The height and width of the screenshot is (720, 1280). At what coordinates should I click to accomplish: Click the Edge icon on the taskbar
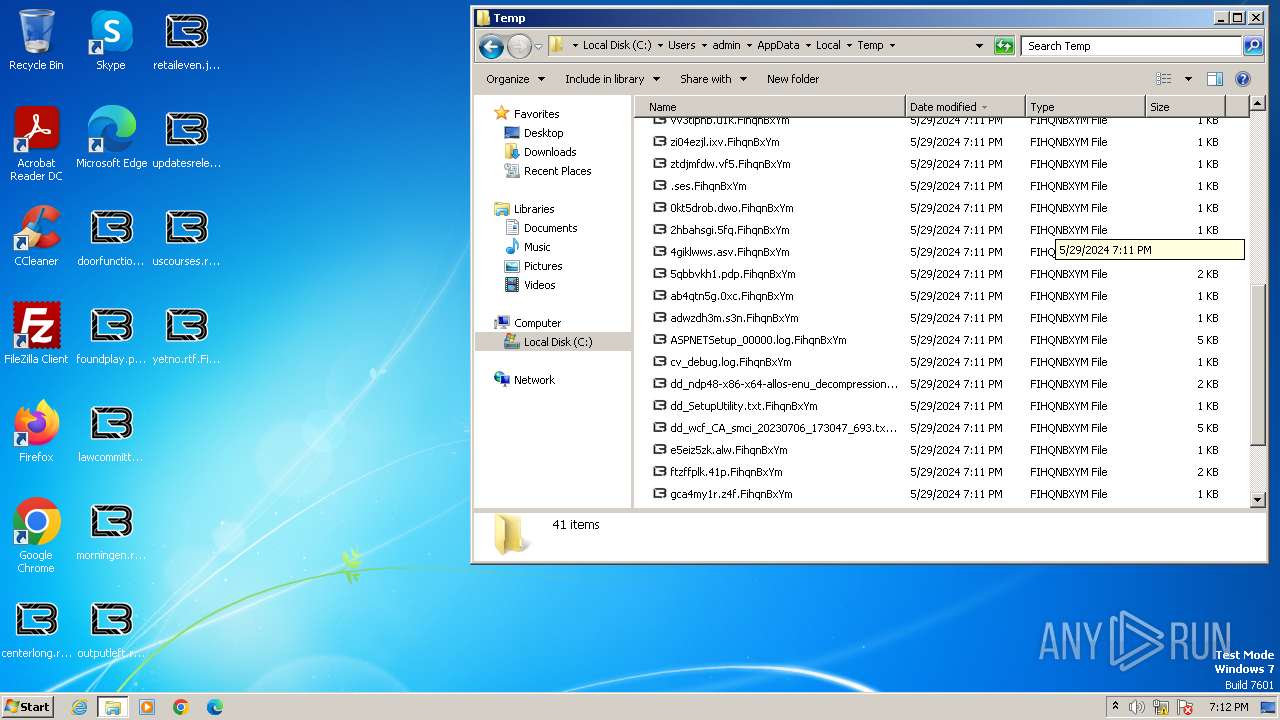point(215,707)
